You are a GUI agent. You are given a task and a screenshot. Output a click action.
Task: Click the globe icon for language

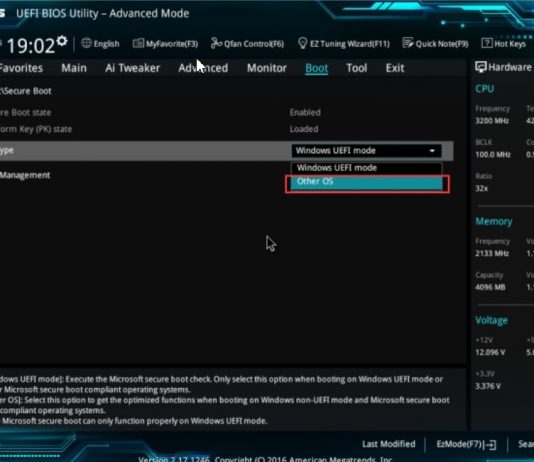click(x=86, y=43)
